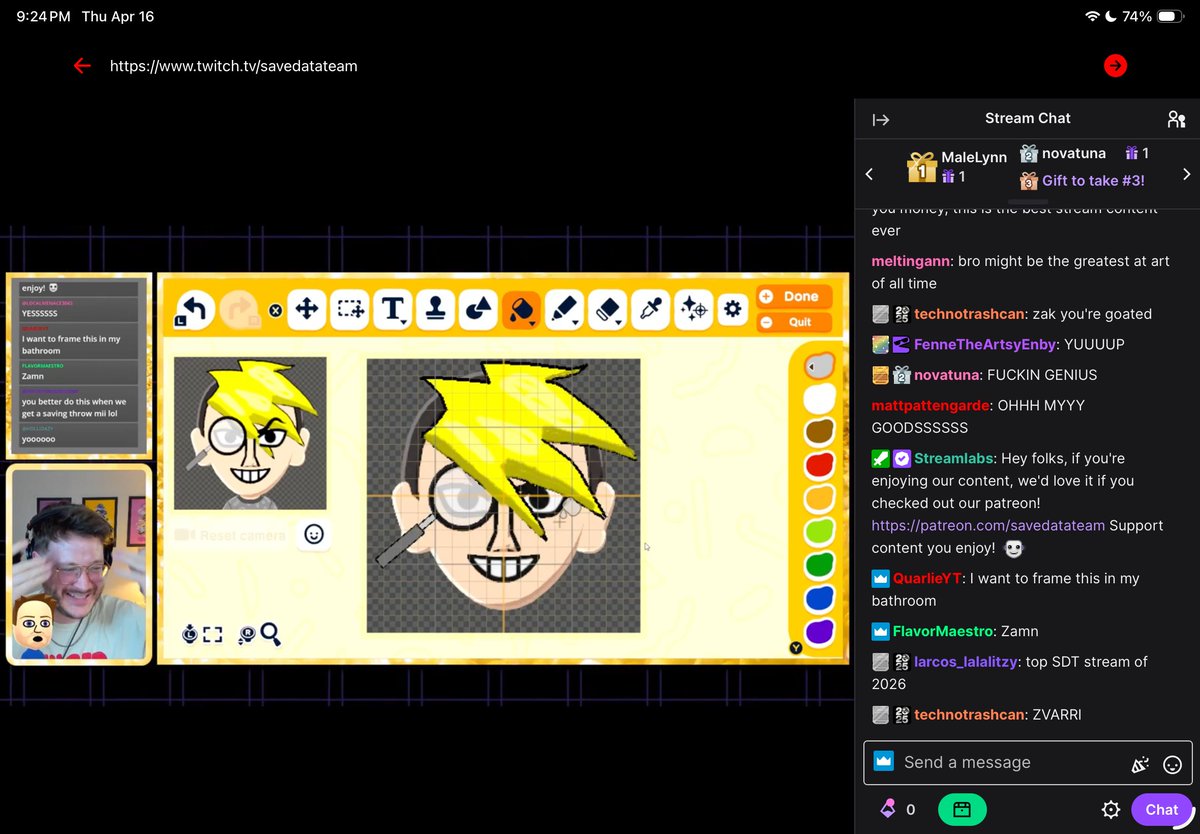Click the green channel points button
The height and width of the screenshot is (834, 1200).
click(962, 810)
